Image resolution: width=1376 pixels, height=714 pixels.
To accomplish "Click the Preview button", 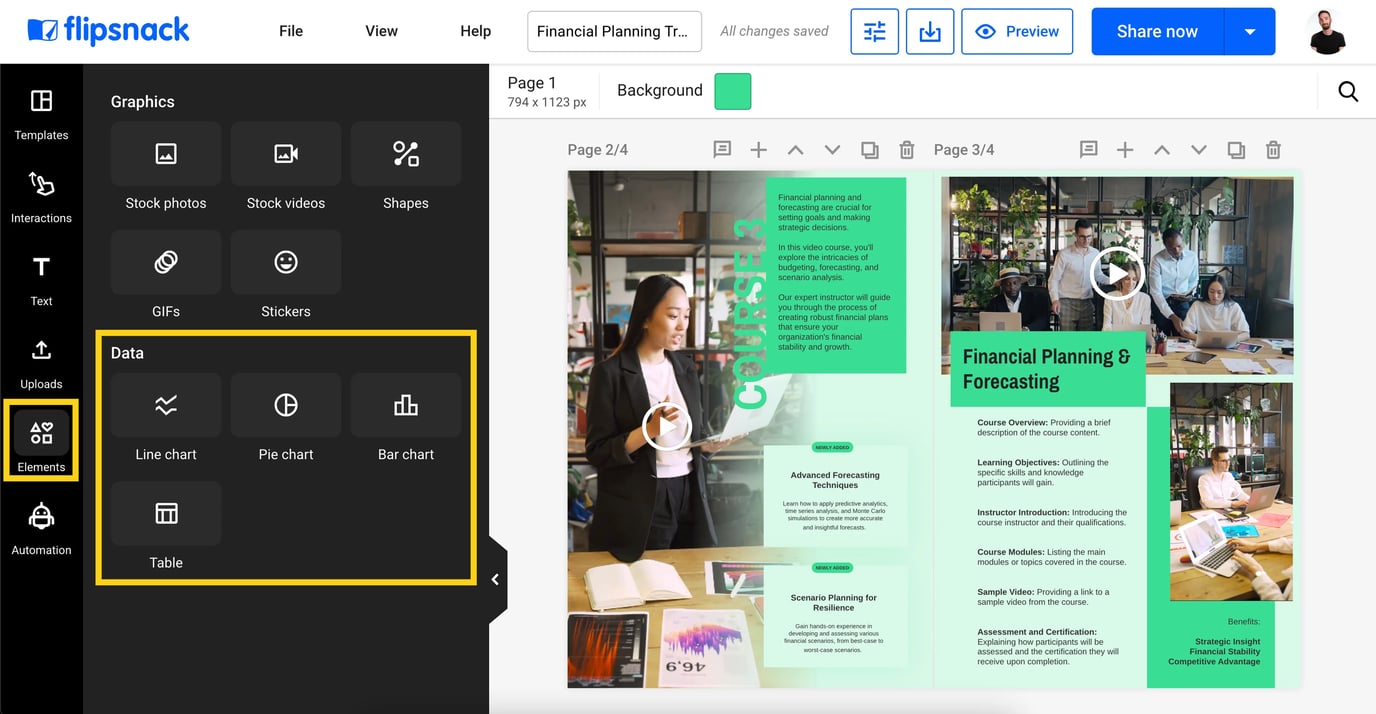I will tap(1017, 31).
